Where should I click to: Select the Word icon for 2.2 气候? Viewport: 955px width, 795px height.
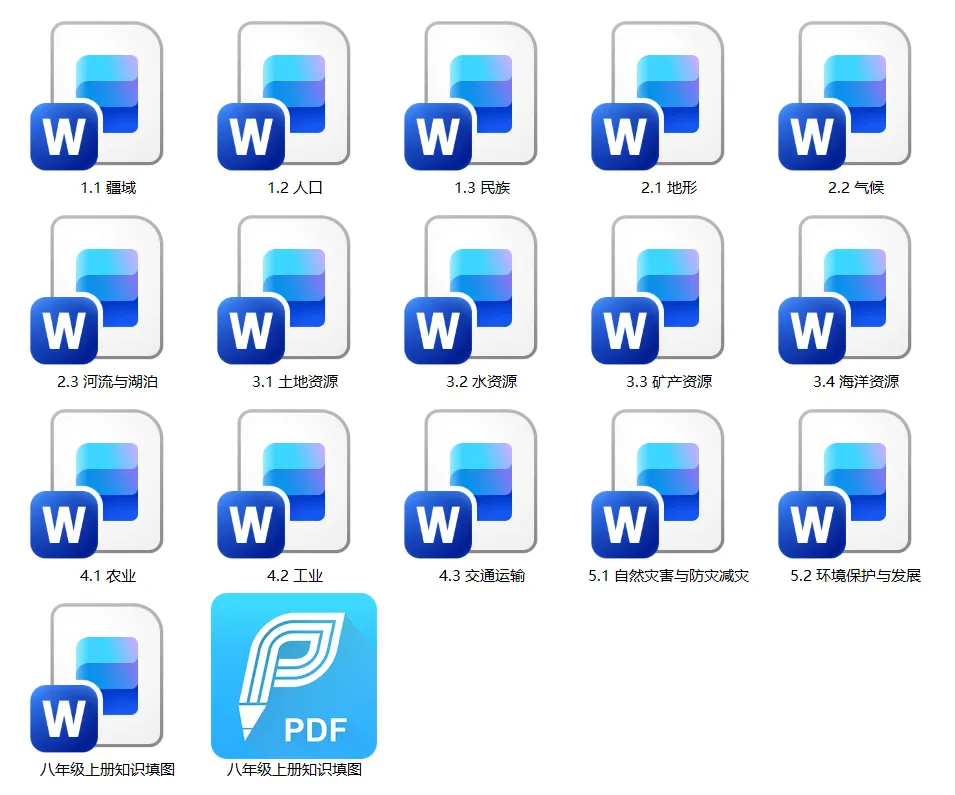844,96
